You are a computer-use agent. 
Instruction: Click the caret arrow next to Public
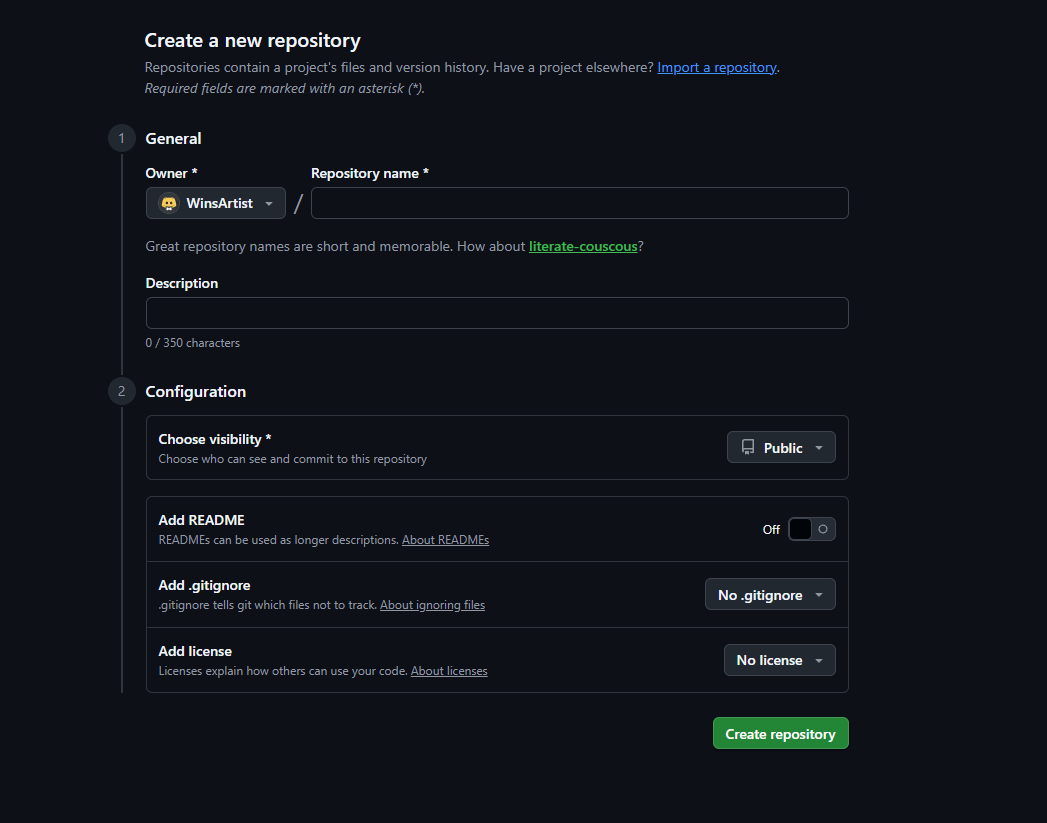coord(819,448)
